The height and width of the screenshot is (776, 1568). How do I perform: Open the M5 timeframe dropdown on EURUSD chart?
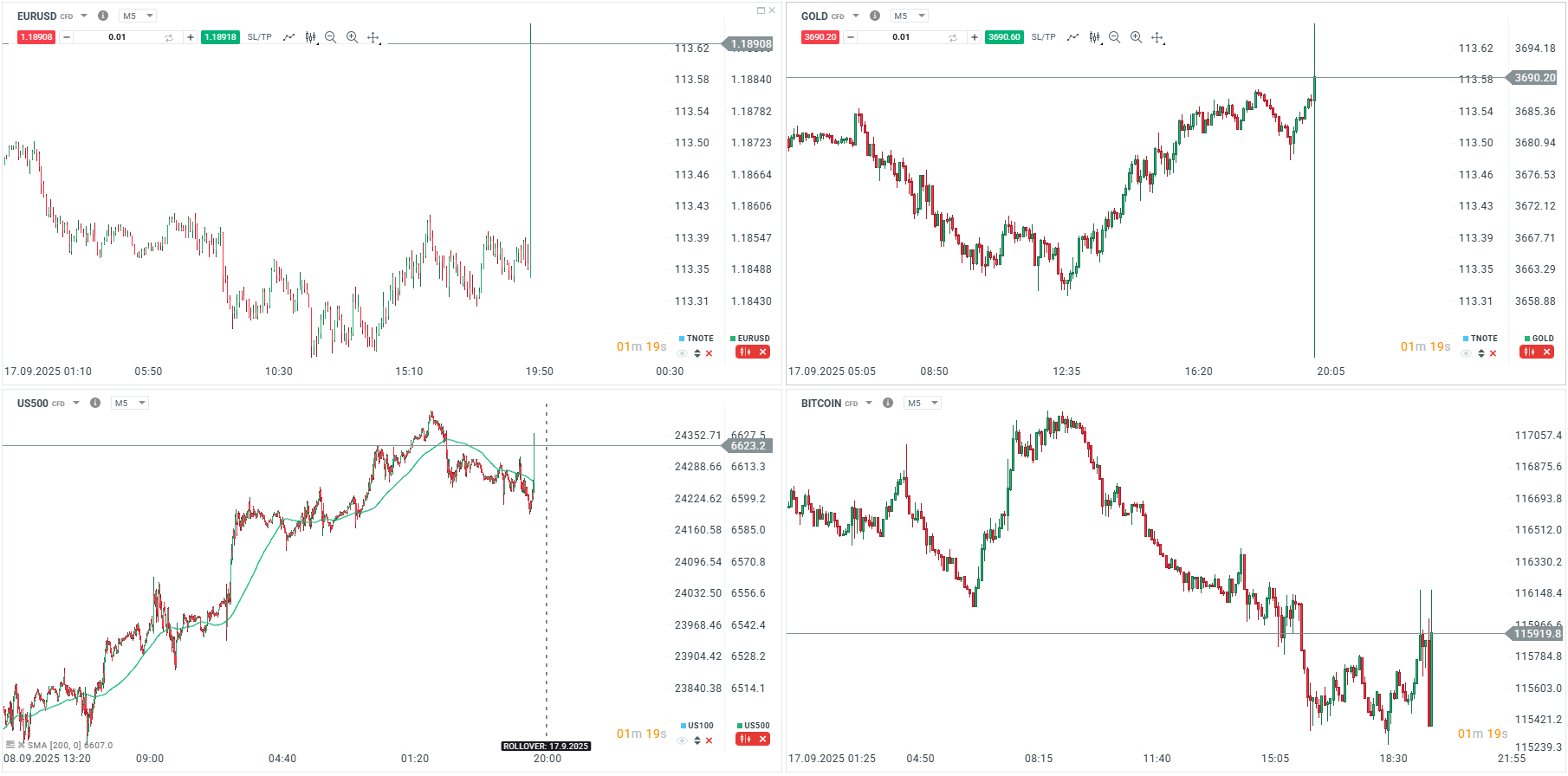(138, 16)
